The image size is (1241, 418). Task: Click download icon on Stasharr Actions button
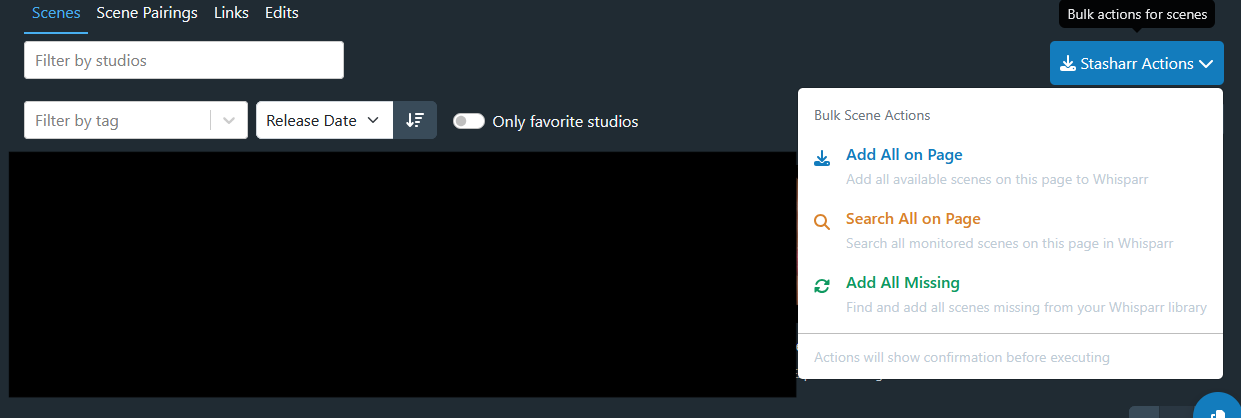point(1068,64)
